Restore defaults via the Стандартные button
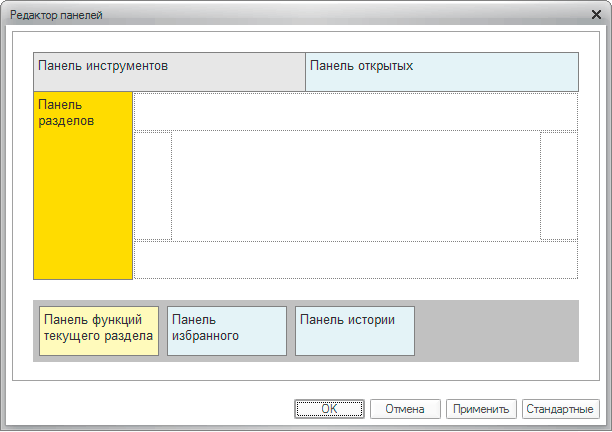The image size is (612, 432). 560,409
